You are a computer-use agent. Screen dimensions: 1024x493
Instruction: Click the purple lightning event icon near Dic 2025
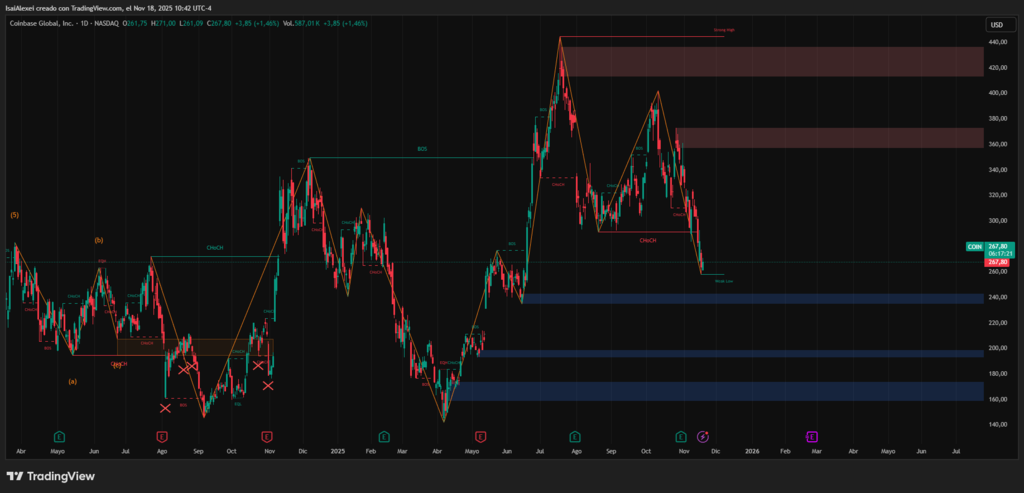pos(703,436)
